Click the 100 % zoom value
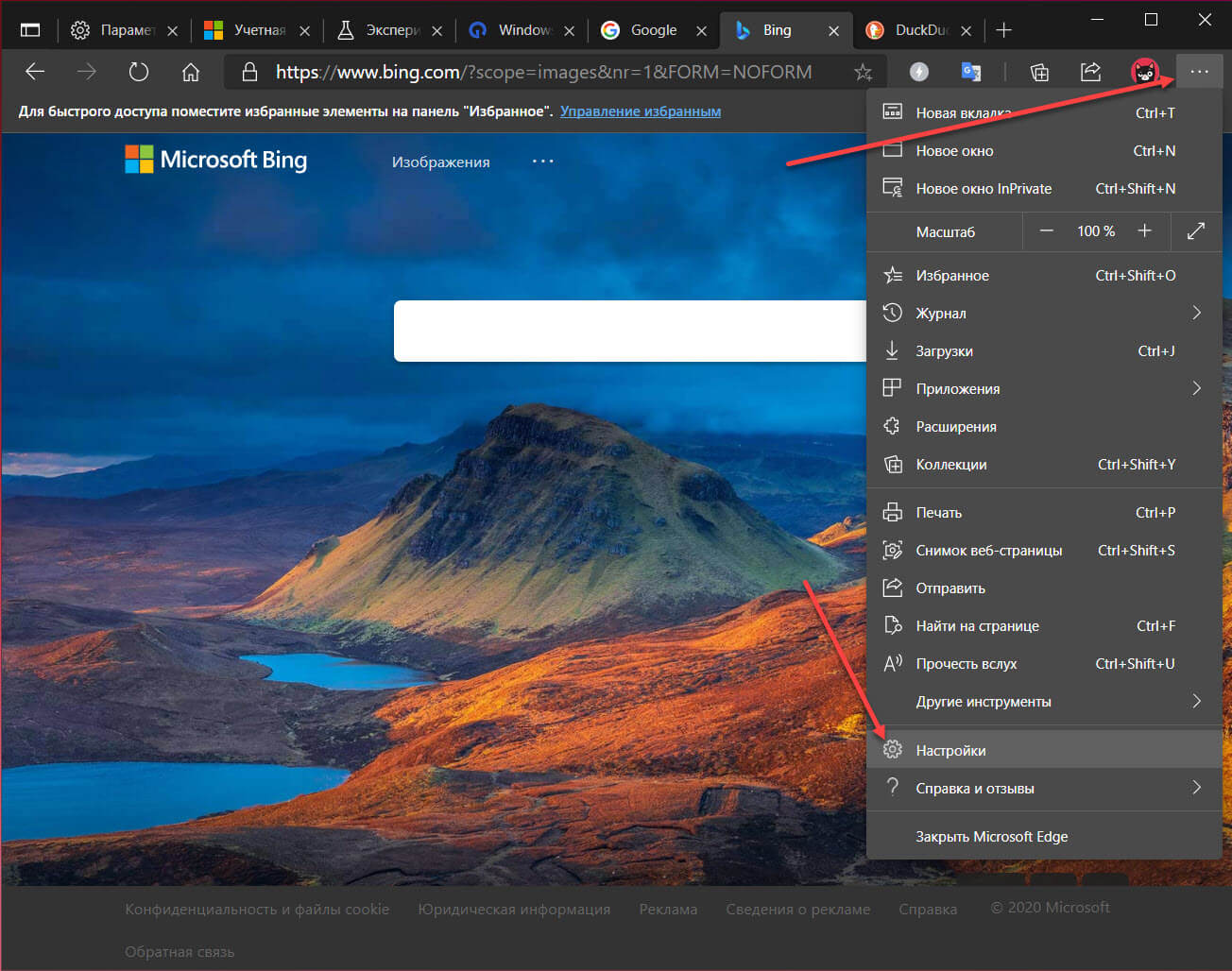Image resolution: width=1232 pixels, height=971 pixels. coord(1096,231)
